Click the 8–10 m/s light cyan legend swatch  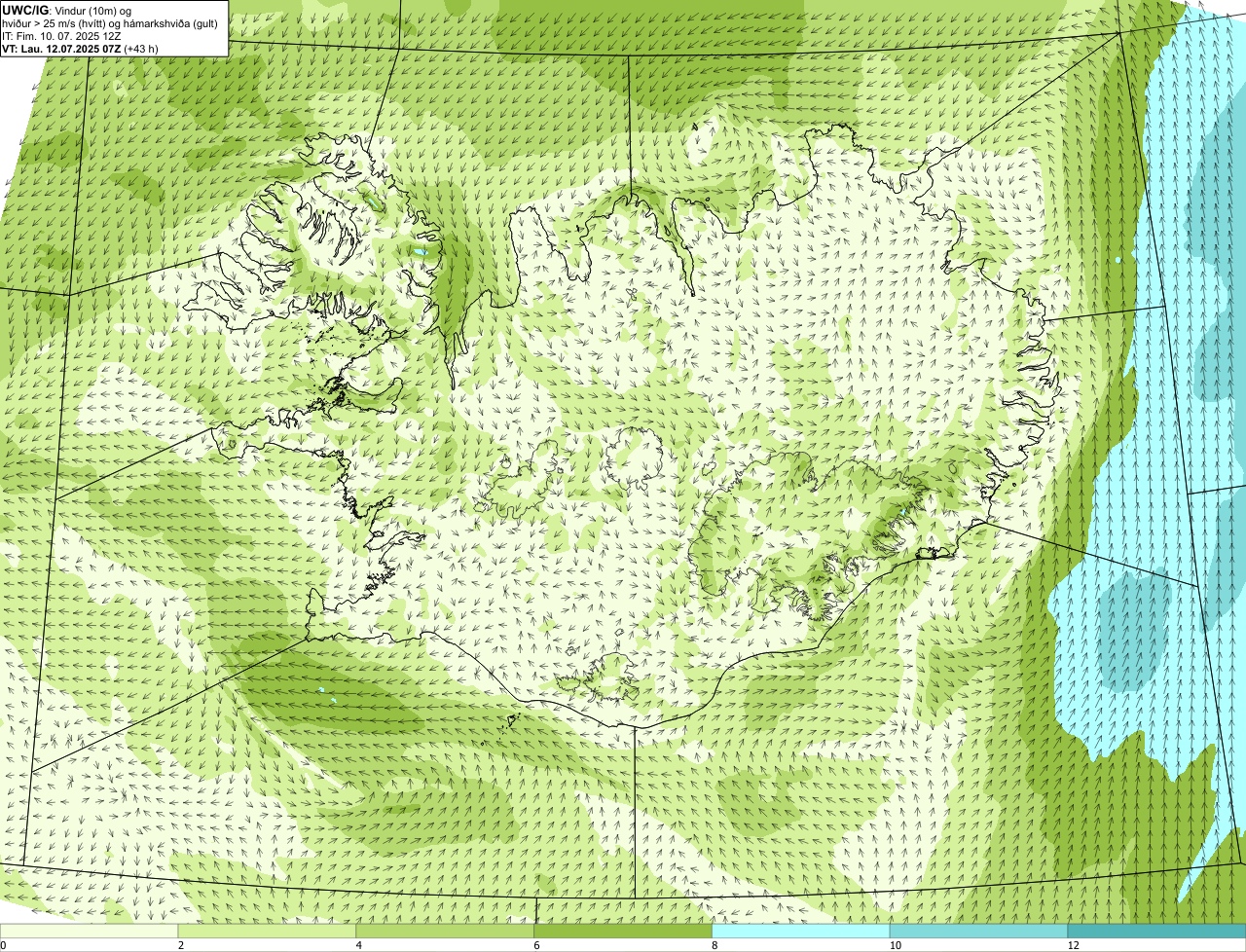tap(802, 932)
